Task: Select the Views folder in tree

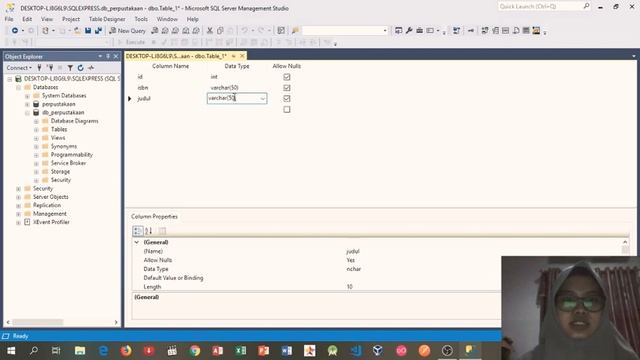Action: 58,138
